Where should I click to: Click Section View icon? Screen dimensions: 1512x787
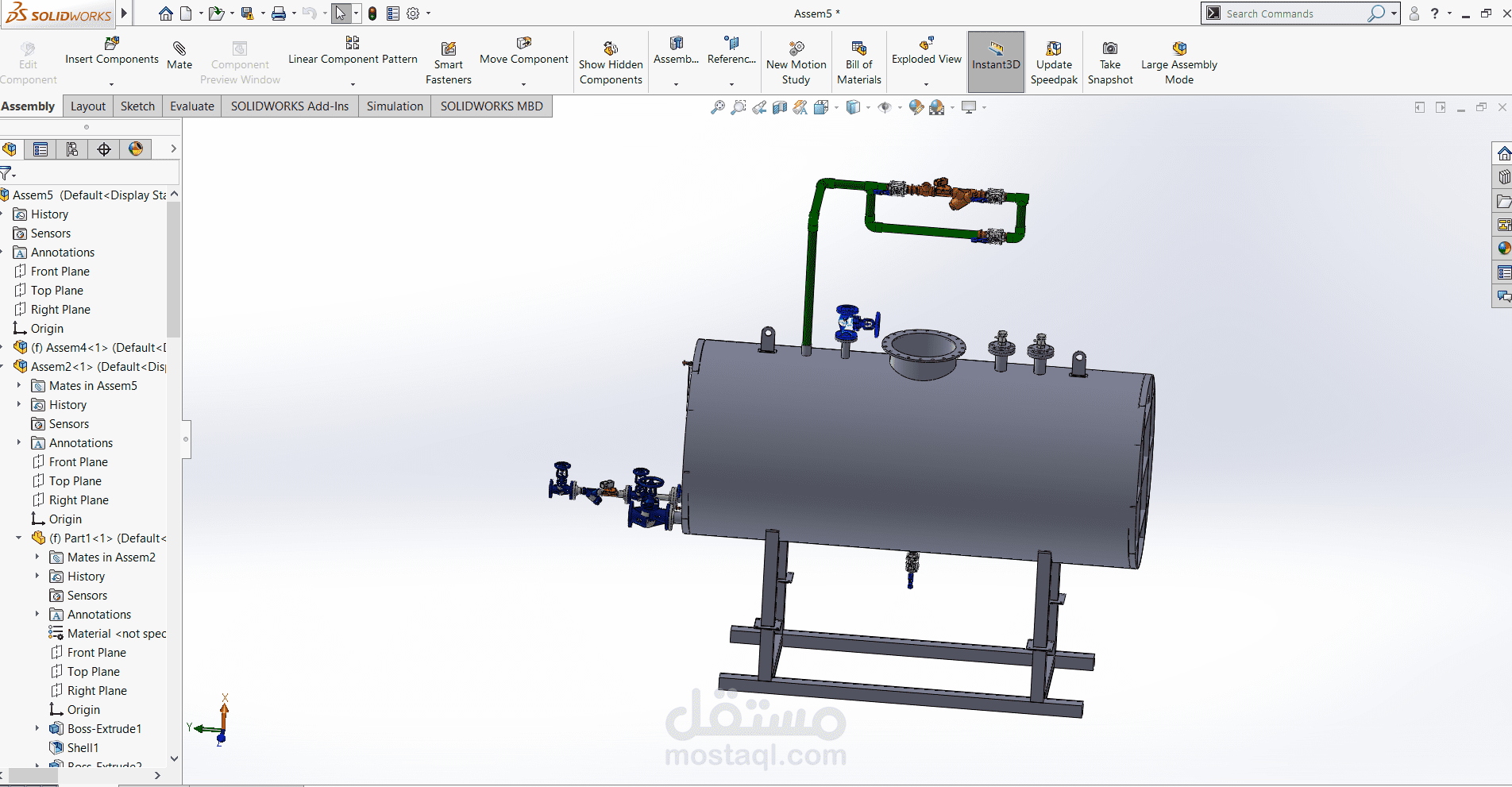click(780, 107)
